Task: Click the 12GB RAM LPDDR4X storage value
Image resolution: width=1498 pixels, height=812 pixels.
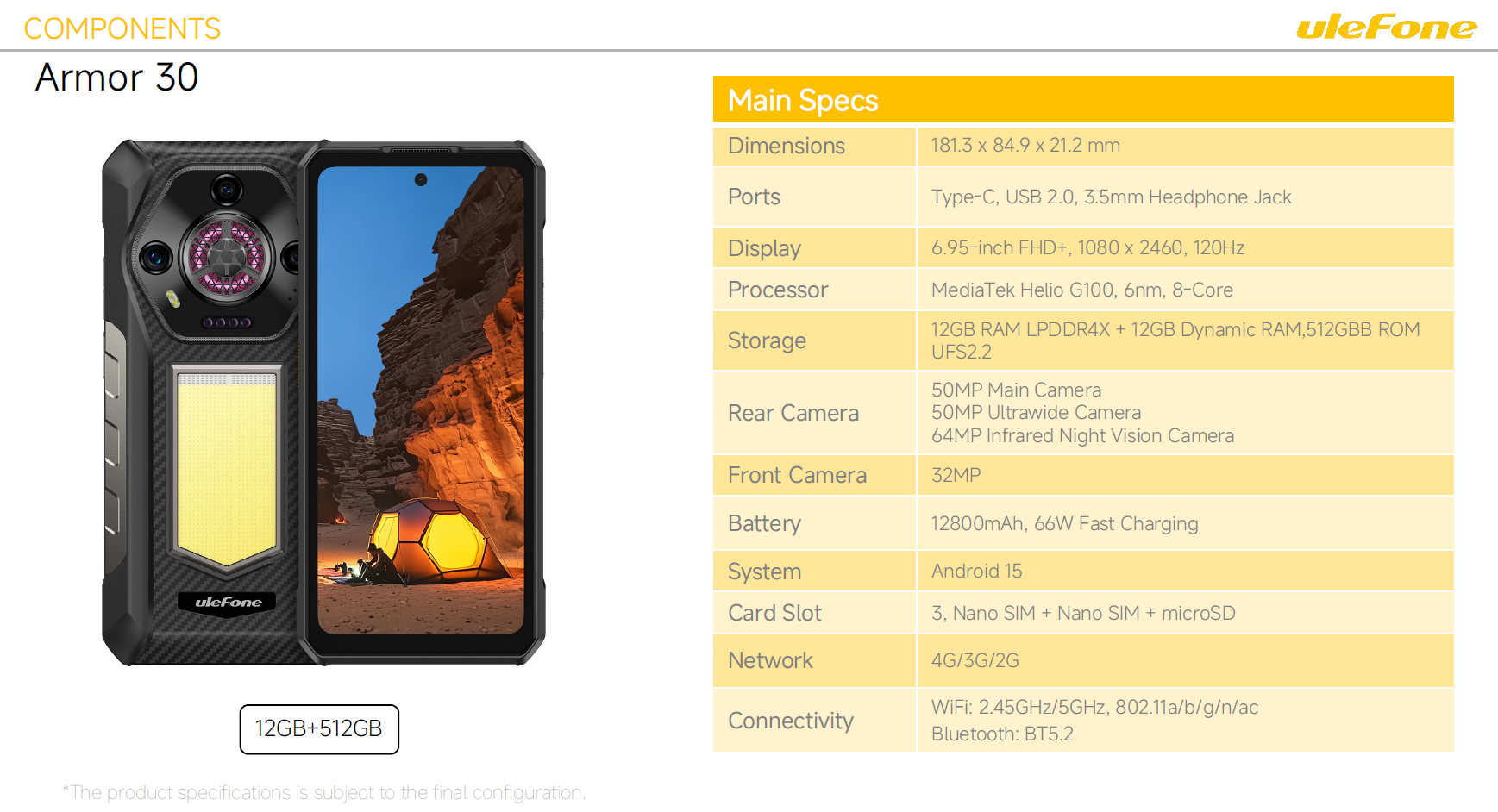Action: click(x=1175, y=340)
